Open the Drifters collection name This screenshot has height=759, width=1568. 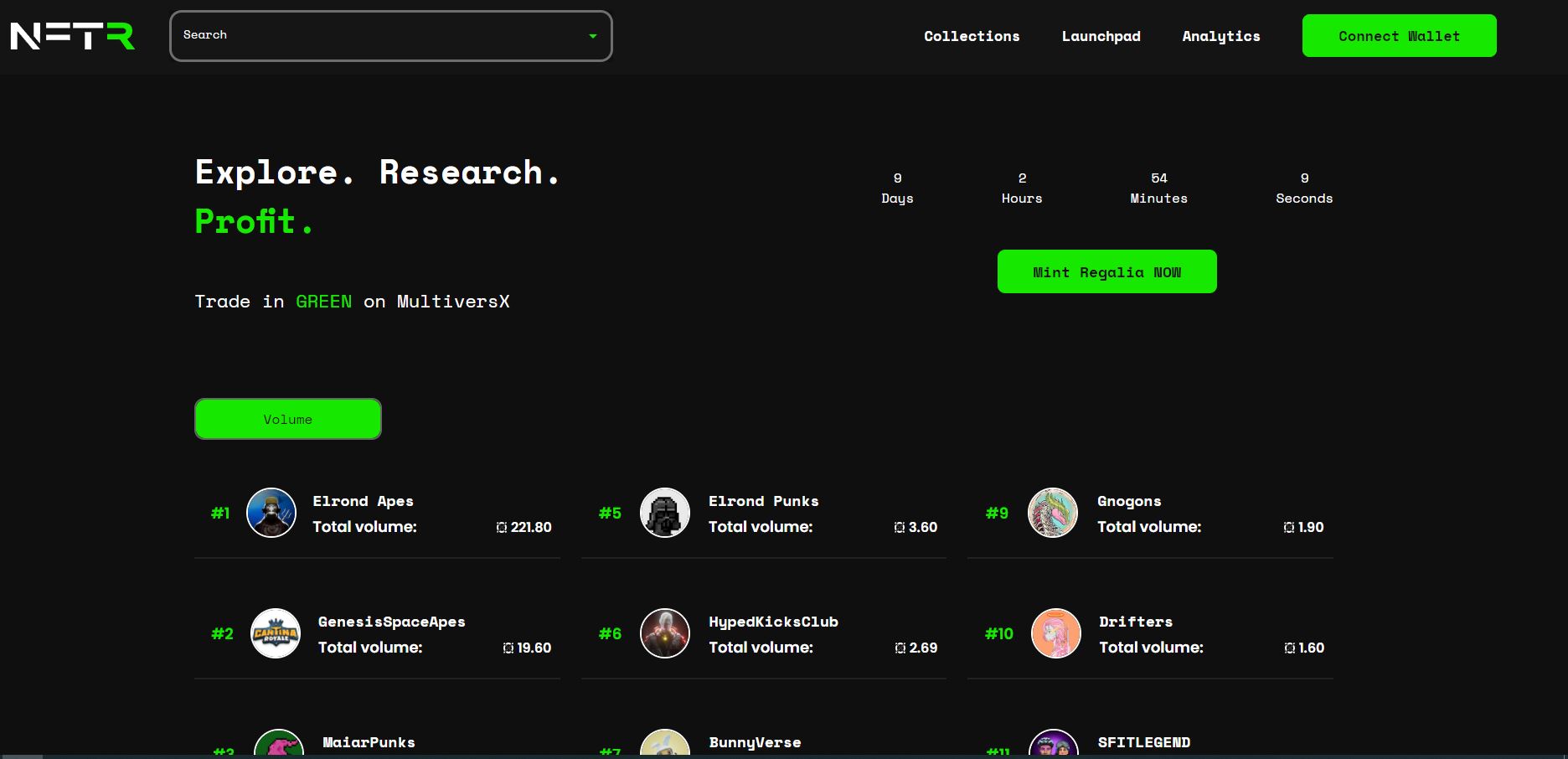point(1136,622)
